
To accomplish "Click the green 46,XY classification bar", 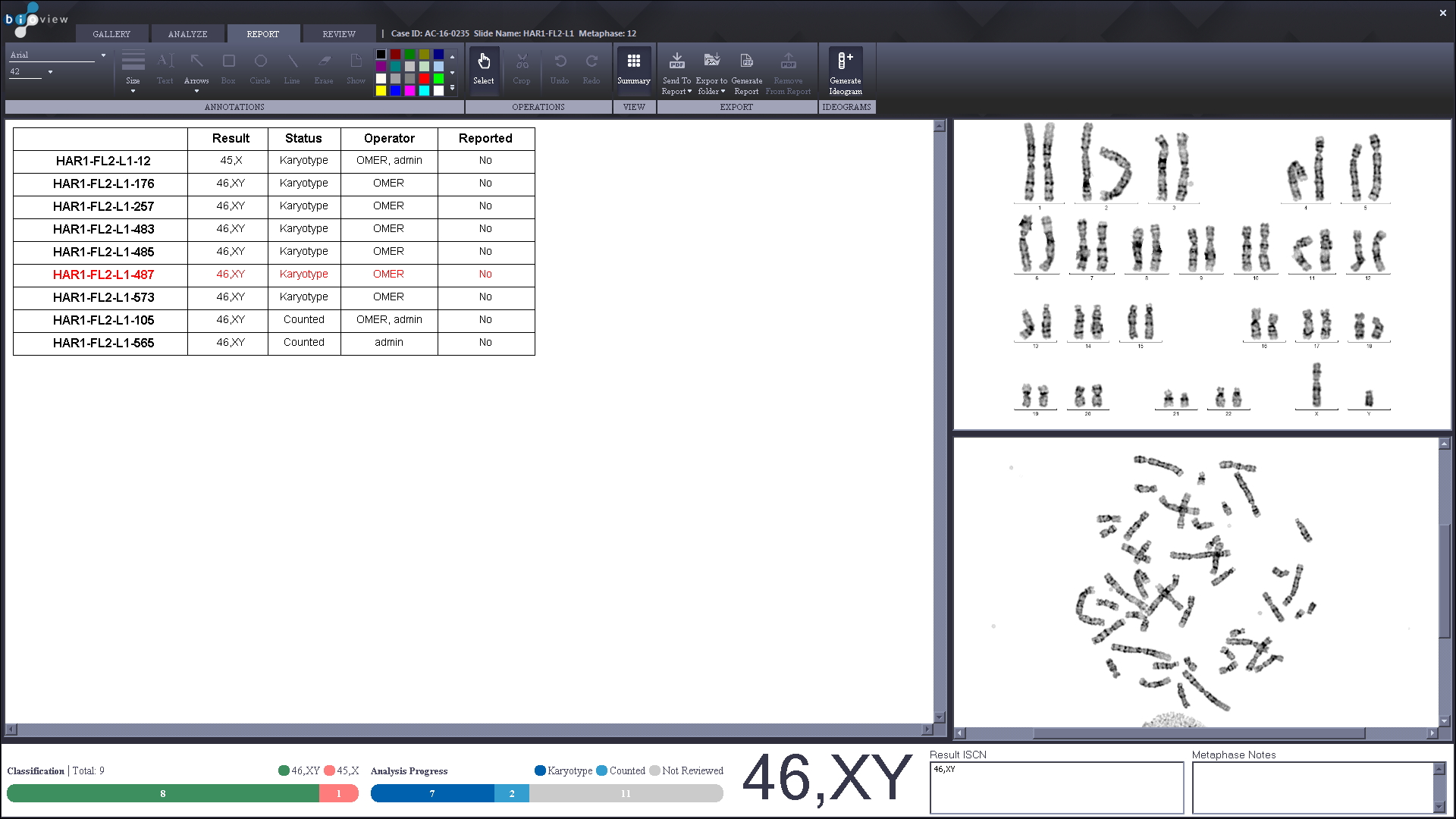I will click(163, 793).
